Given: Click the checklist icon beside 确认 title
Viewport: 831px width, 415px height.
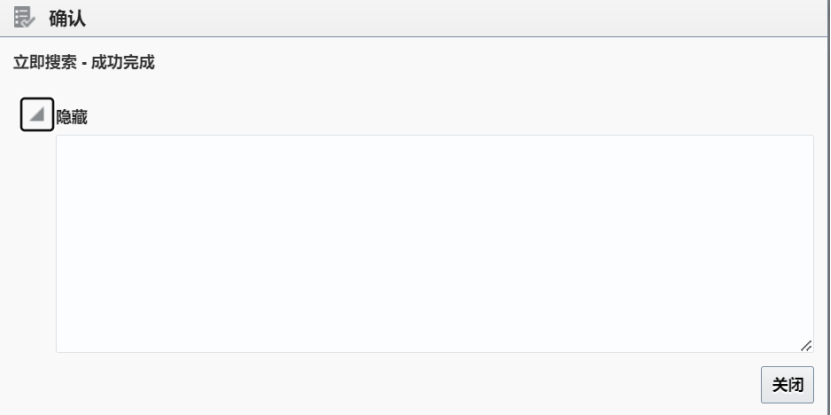Looking at the screenshot, I should pos(24,17).
